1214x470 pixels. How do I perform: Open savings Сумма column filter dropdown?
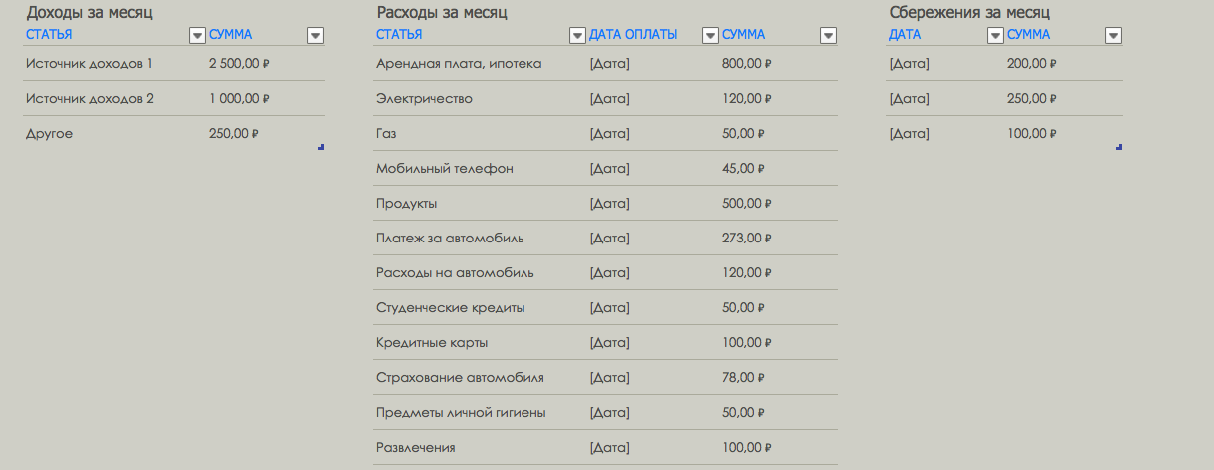click(x=1113, y=36)
